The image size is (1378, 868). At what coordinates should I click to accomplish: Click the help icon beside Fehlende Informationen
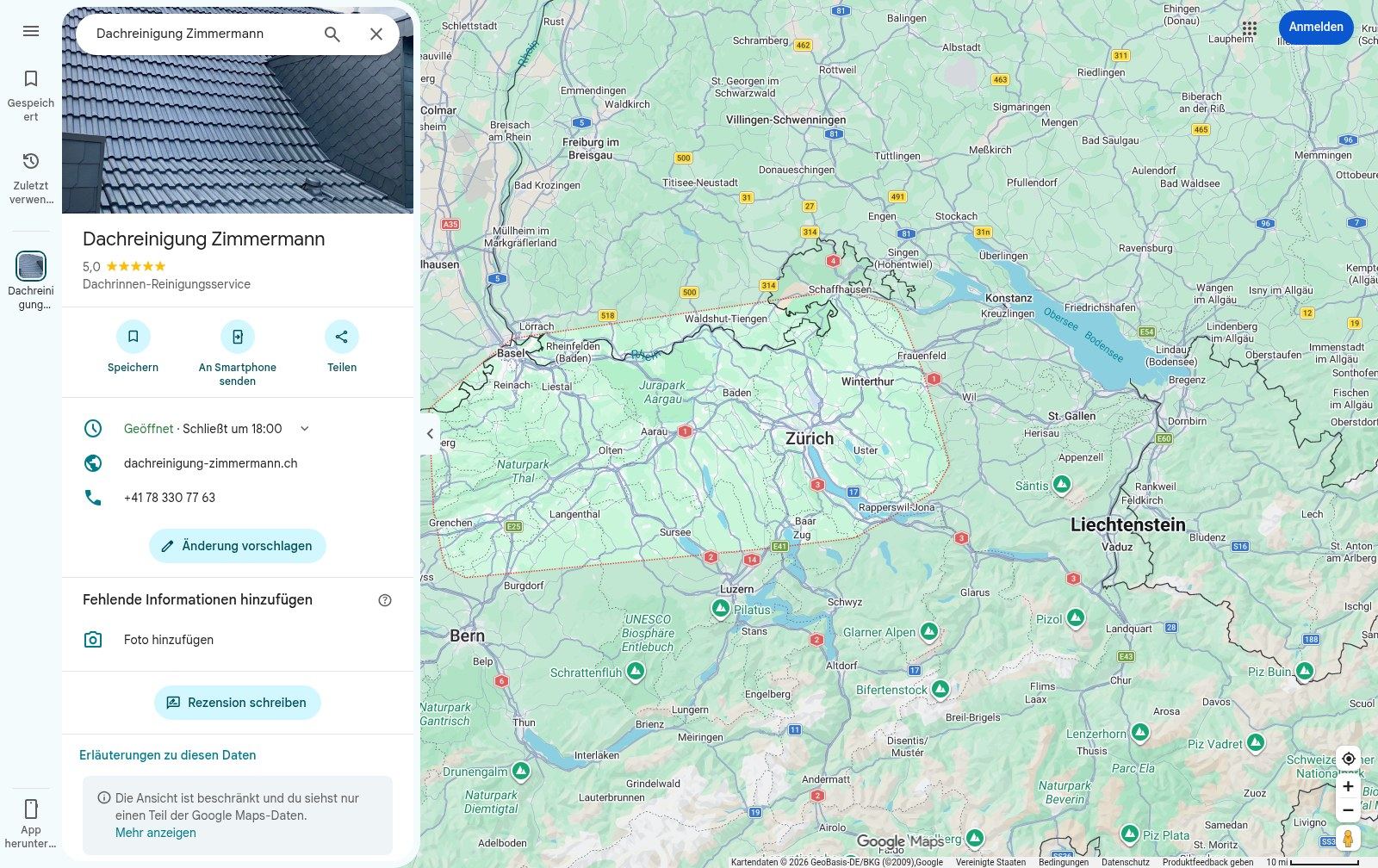click(385, 600)
